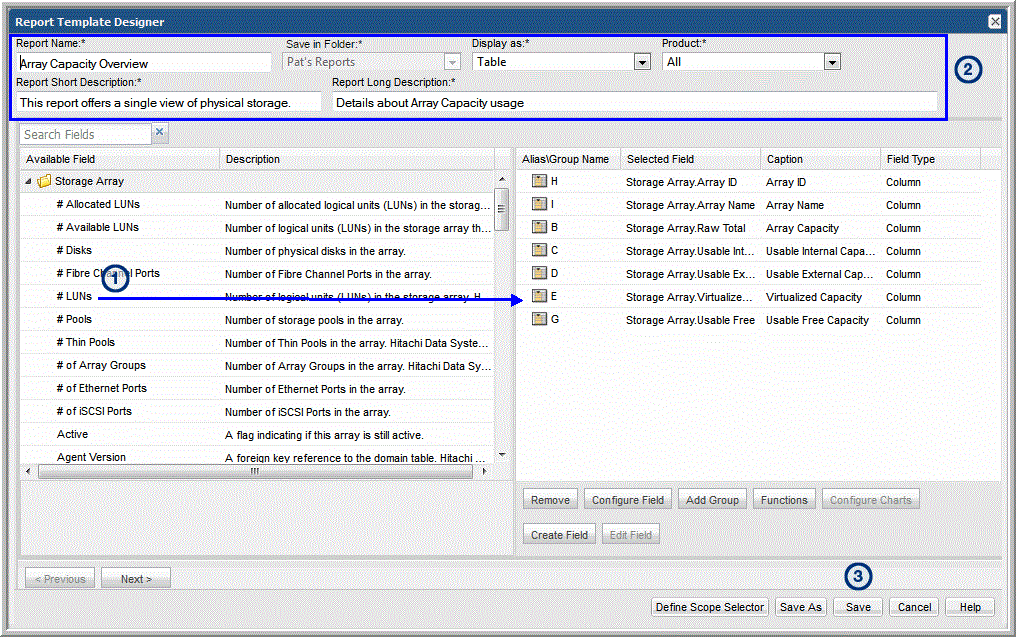Screen dimensions: 1016x637
Task: Select the # Thin Pools available field
Action: click(x=86, y=342)
